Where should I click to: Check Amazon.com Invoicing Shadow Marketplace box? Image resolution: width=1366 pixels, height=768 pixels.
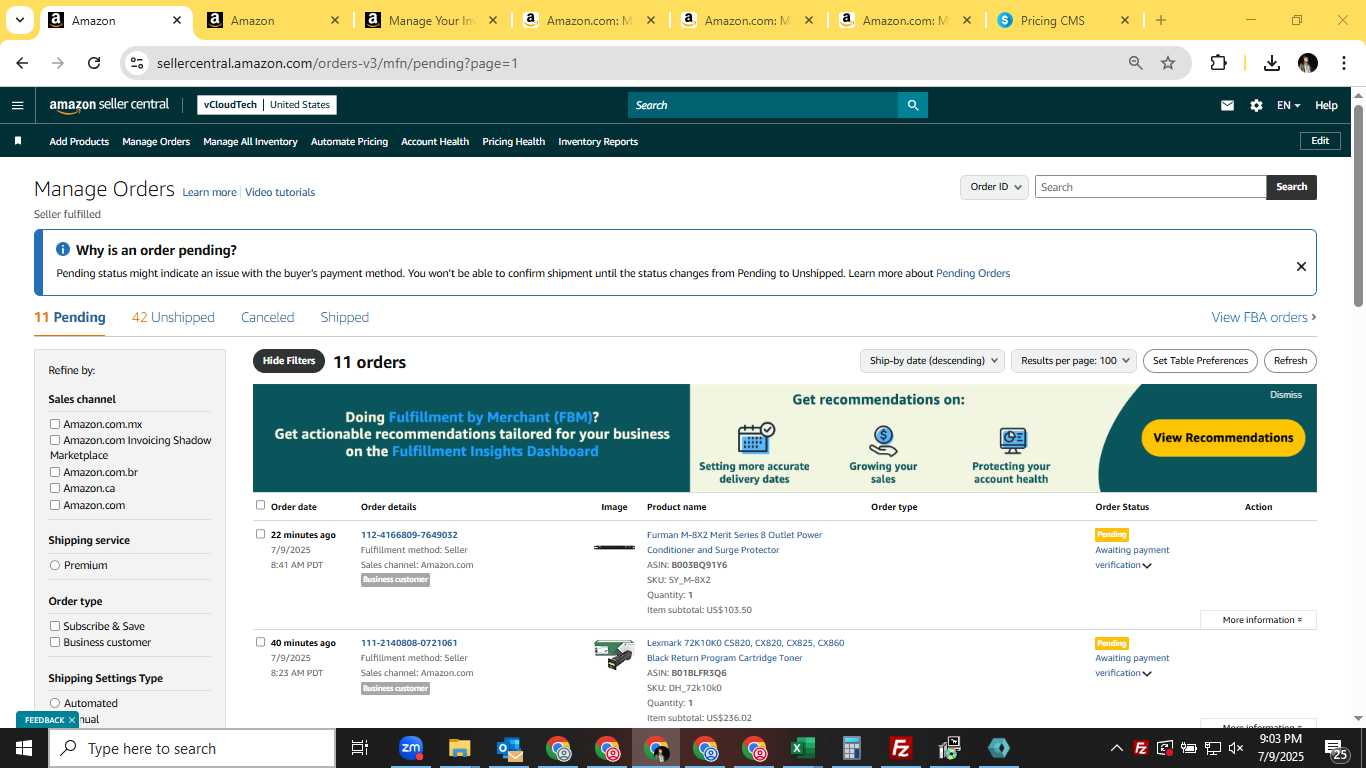pyautogui.click(x=55, y=440)
